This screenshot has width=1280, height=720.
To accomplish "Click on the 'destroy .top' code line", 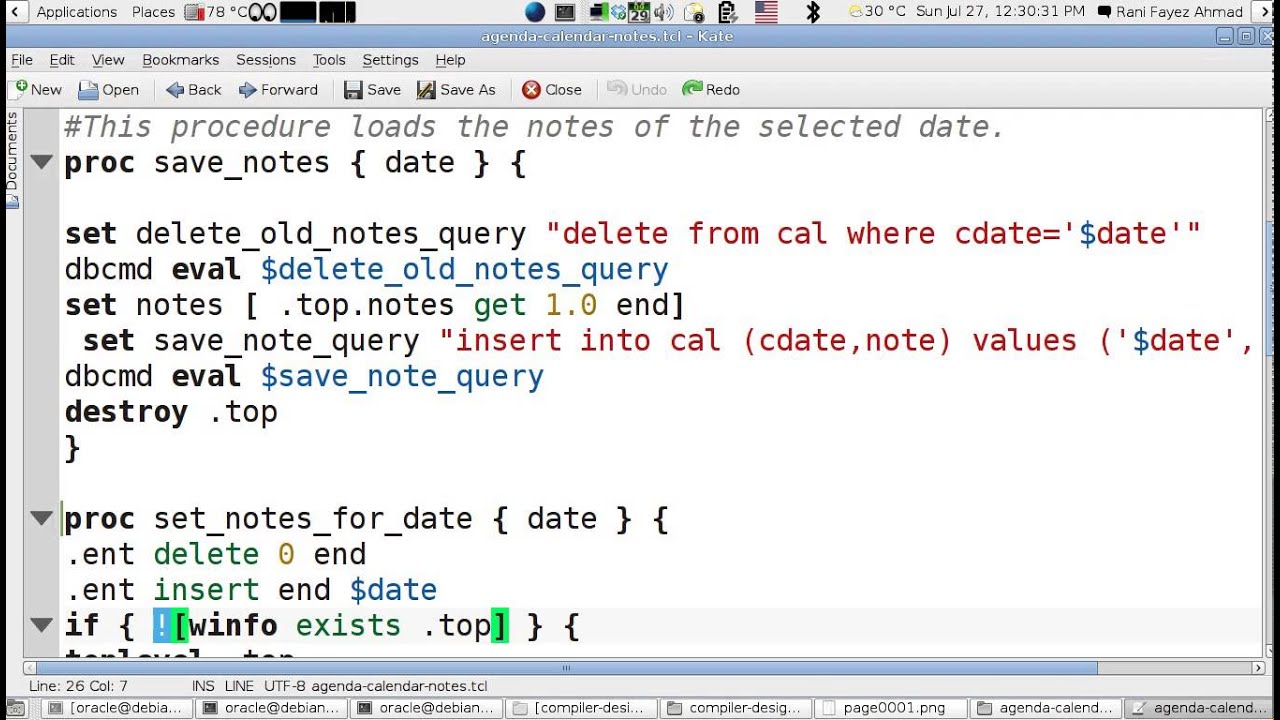I will 171,412.
